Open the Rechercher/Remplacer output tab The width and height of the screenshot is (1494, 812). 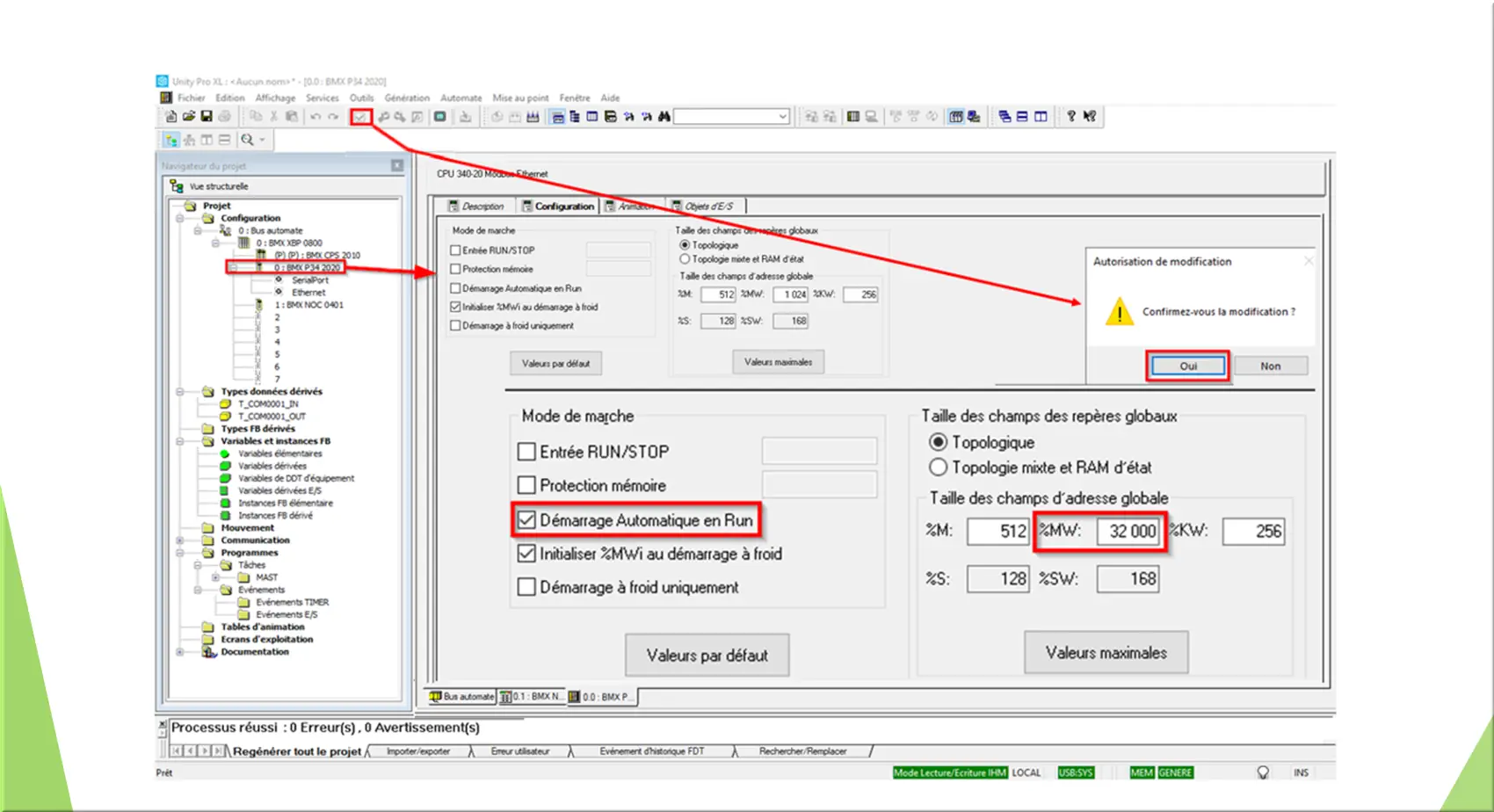(803, 751)
